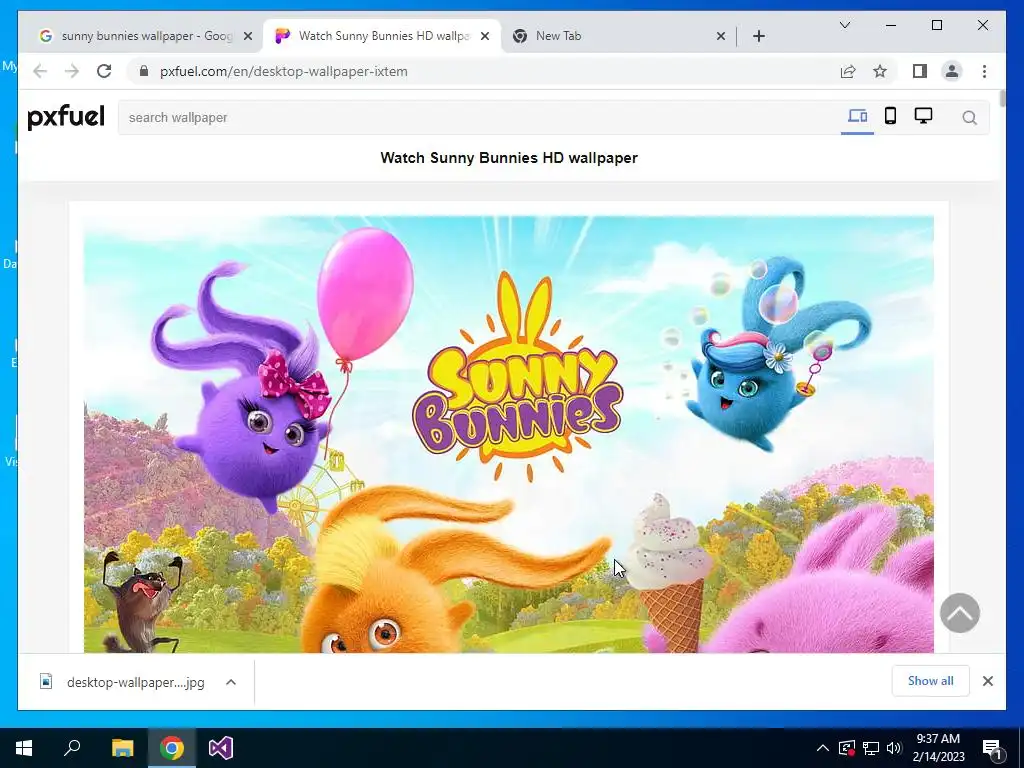Close the Google search tab

pyautogui.click(x=248, y=36)
